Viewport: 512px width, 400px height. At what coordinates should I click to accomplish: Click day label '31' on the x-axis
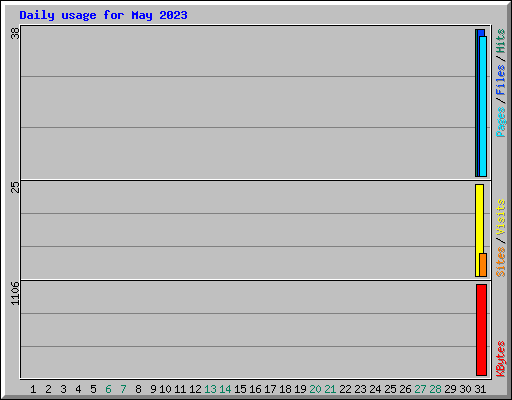tap(480, 389)
